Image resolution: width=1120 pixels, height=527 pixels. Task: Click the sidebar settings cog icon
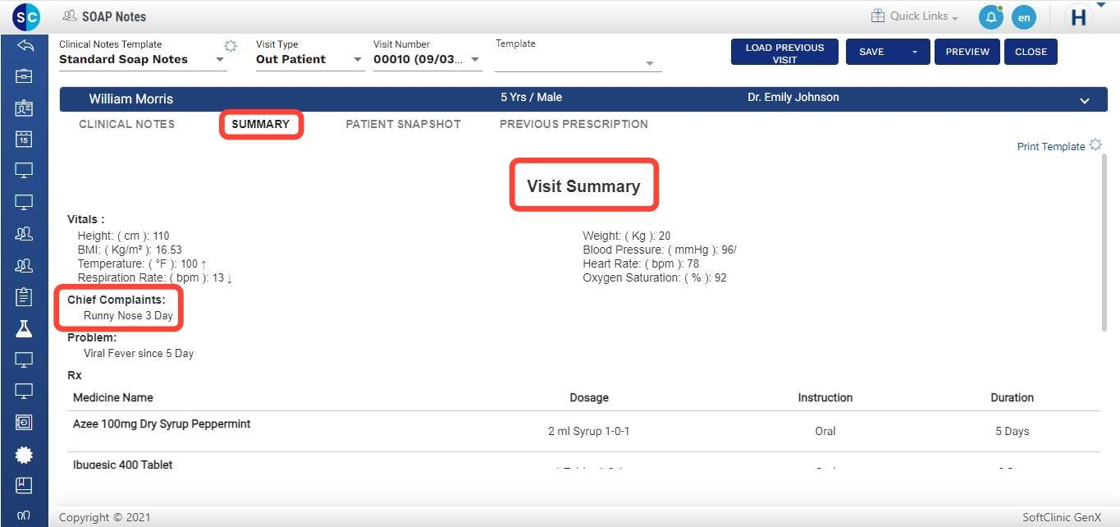tap(24, 454)
